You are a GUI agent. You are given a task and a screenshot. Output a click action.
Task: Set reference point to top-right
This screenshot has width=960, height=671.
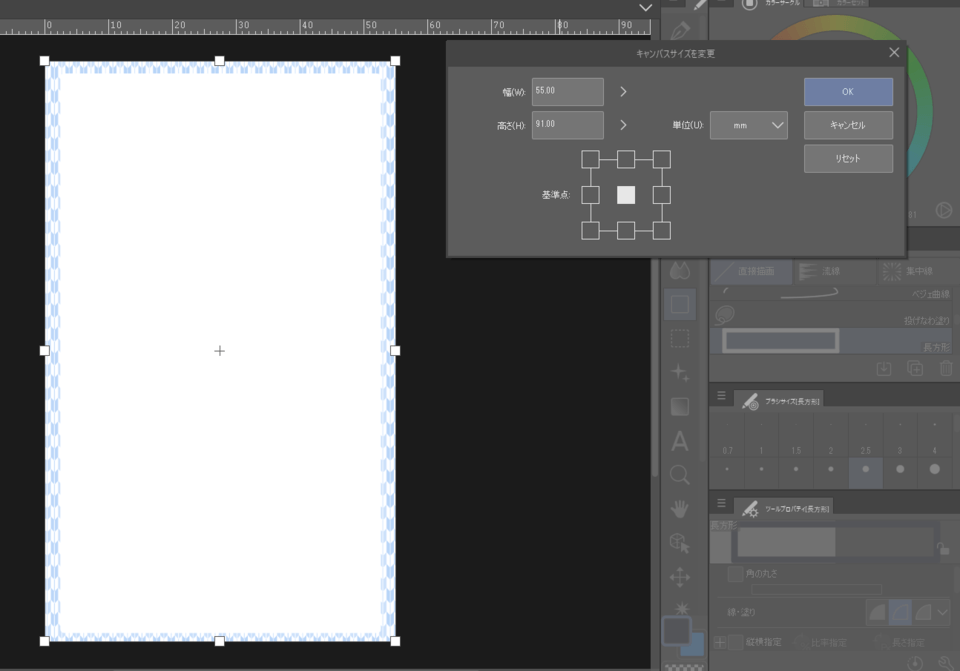point(661,160)
